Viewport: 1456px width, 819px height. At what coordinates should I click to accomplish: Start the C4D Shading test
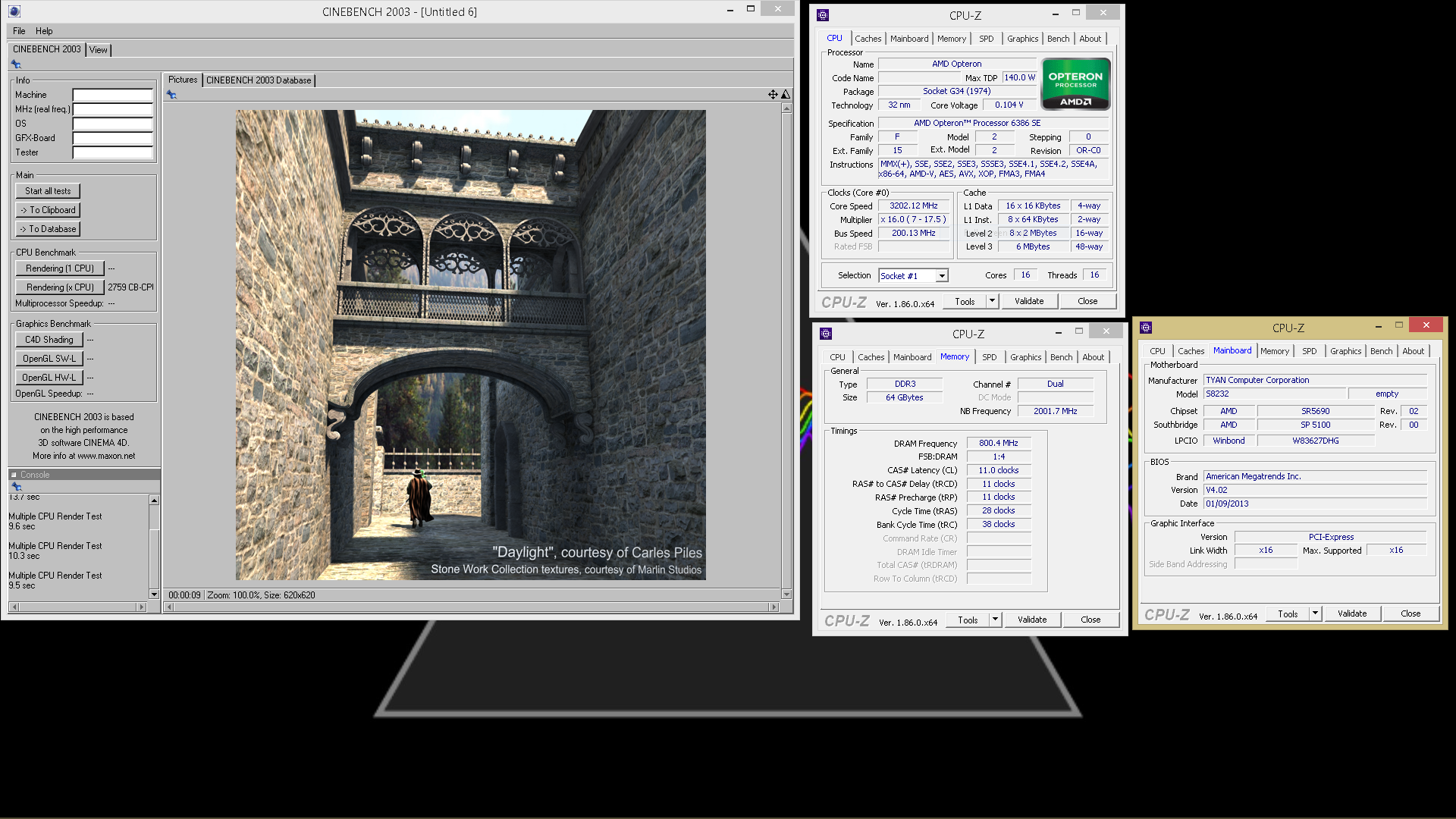(49, 340)
